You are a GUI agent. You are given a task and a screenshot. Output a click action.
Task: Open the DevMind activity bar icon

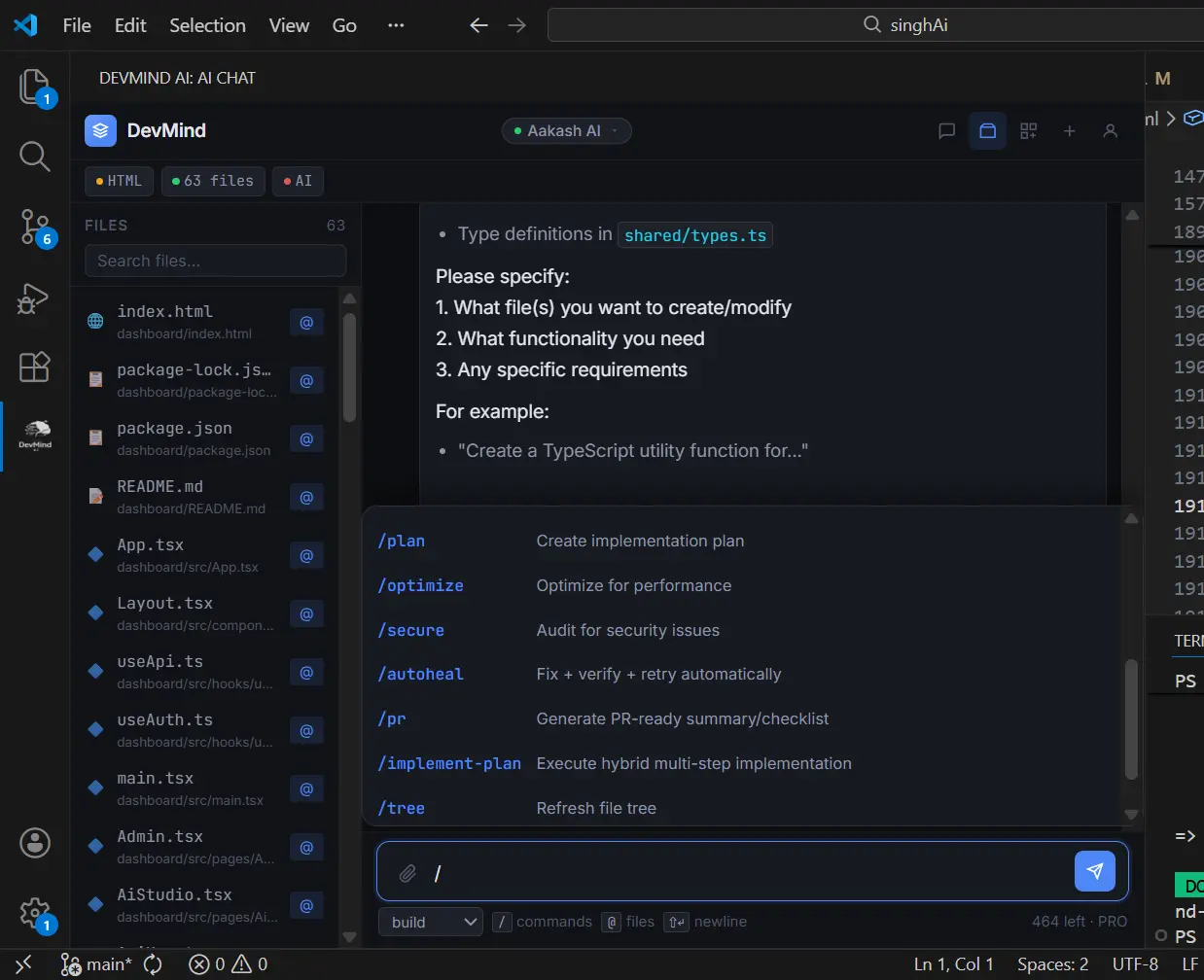[35, 436]
